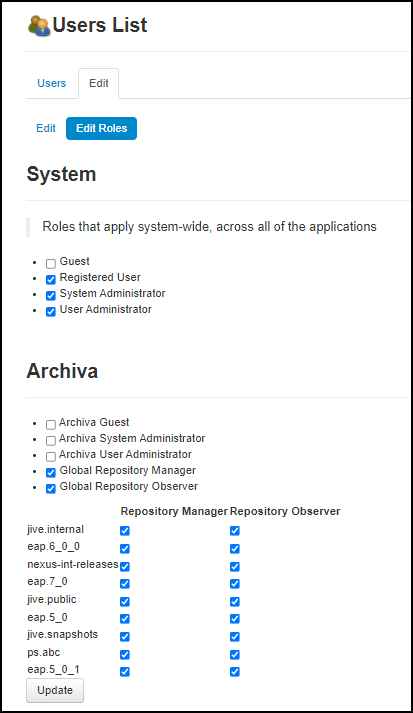Click the Repository Observer column header
413x713 pixels.
point(285,512)
